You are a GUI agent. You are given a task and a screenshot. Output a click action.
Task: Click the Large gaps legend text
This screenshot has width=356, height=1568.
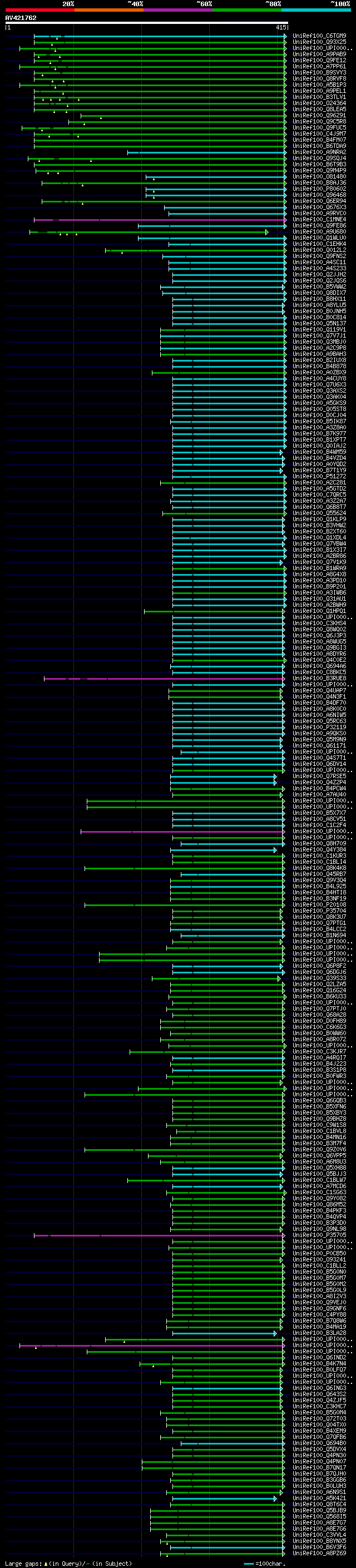(x=68, y=1563)
